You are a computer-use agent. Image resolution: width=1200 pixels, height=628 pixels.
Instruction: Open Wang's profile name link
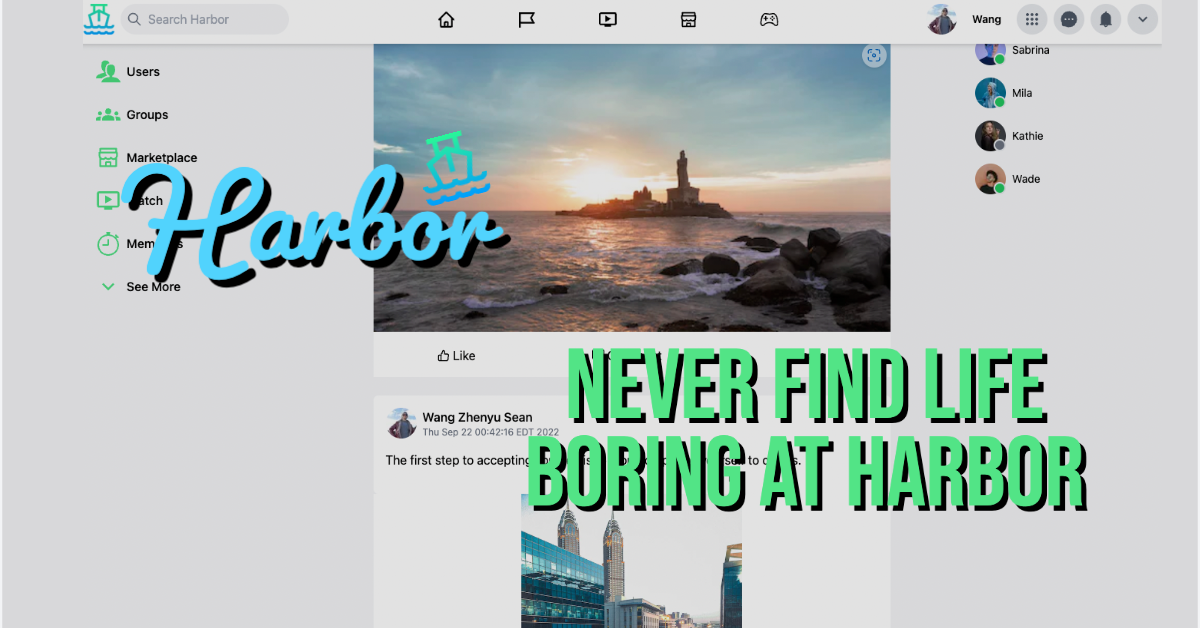click(x=986, y=20)
